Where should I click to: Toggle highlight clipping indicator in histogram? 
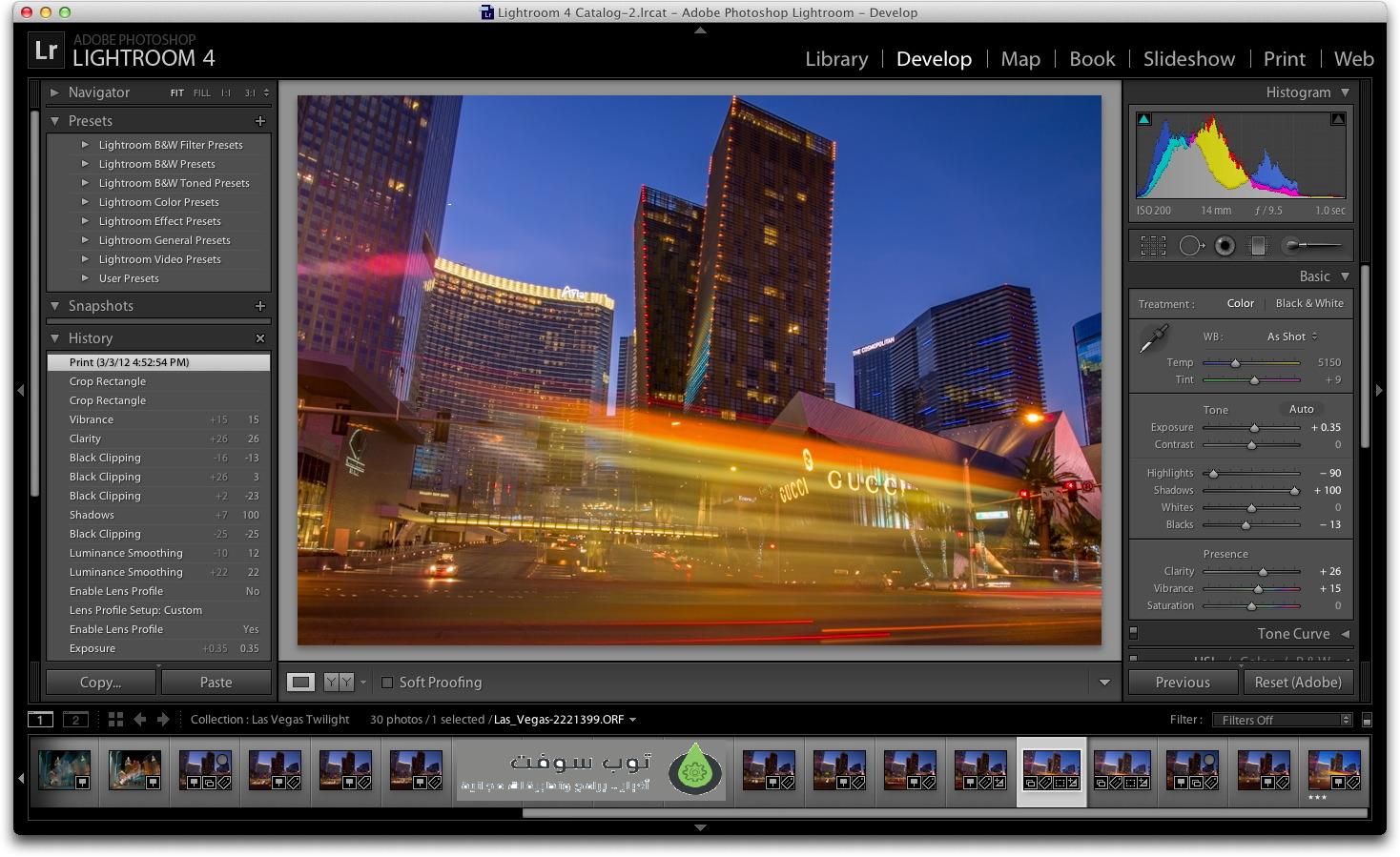(x=1338, y=119)
